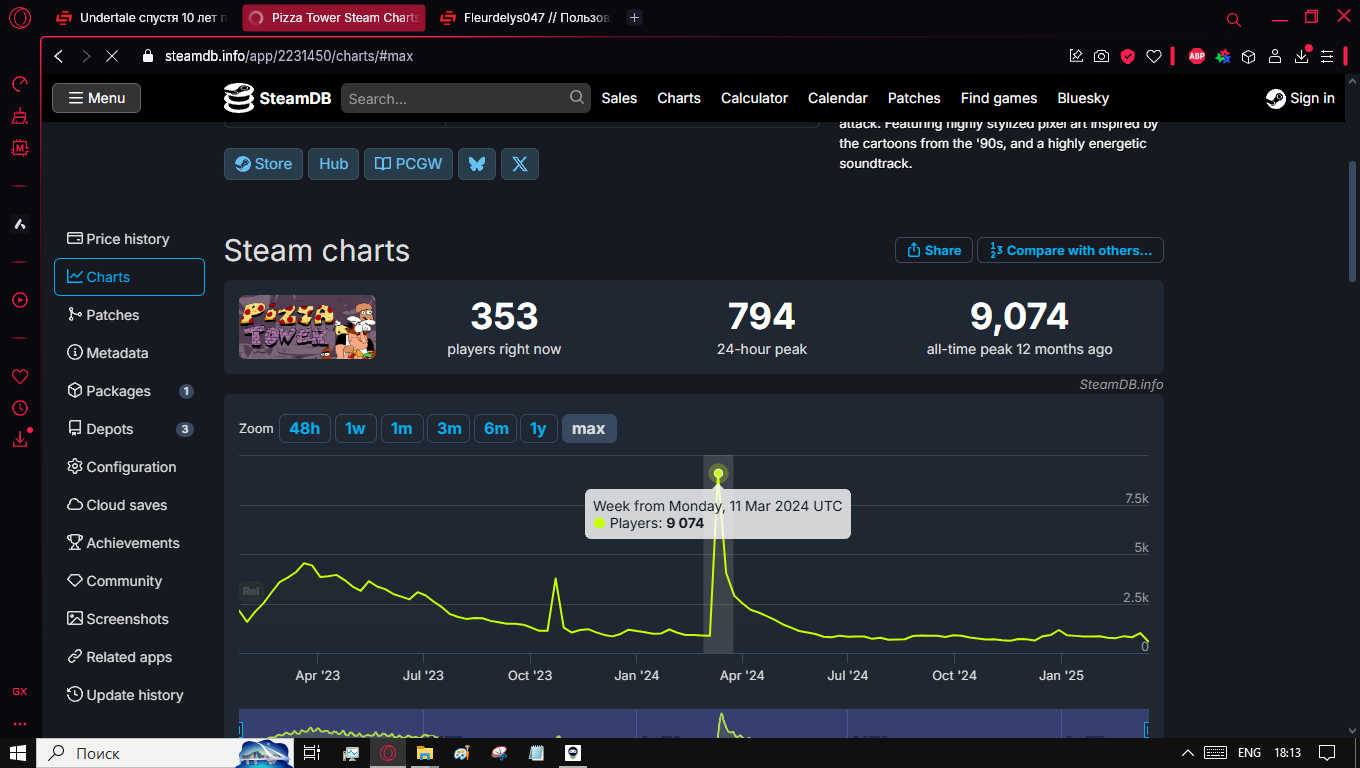
Task: Open the new tab plus button
Action: [634, 18]
